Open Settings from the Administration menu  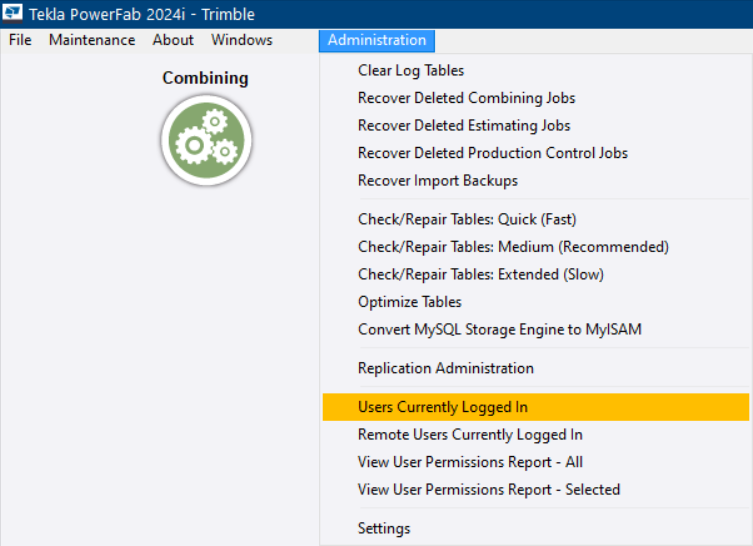[384, 528]
